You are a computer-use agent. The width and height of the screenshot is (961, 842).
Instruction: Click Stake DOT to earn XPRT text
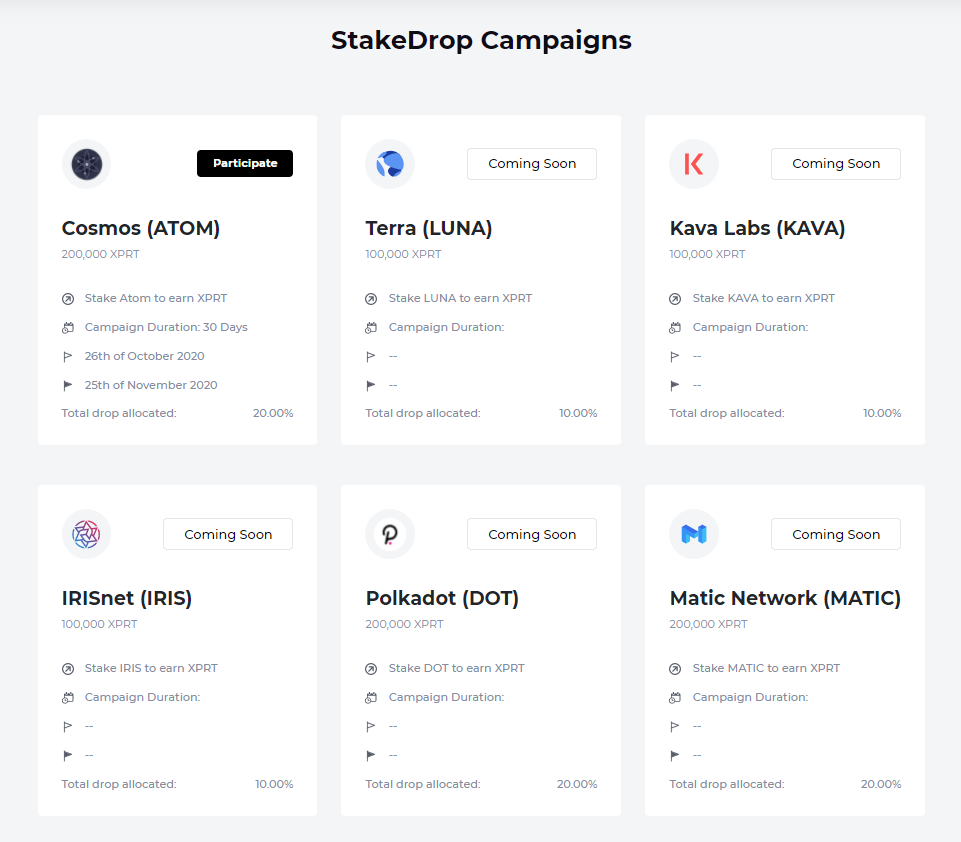[x=457, y=669]
